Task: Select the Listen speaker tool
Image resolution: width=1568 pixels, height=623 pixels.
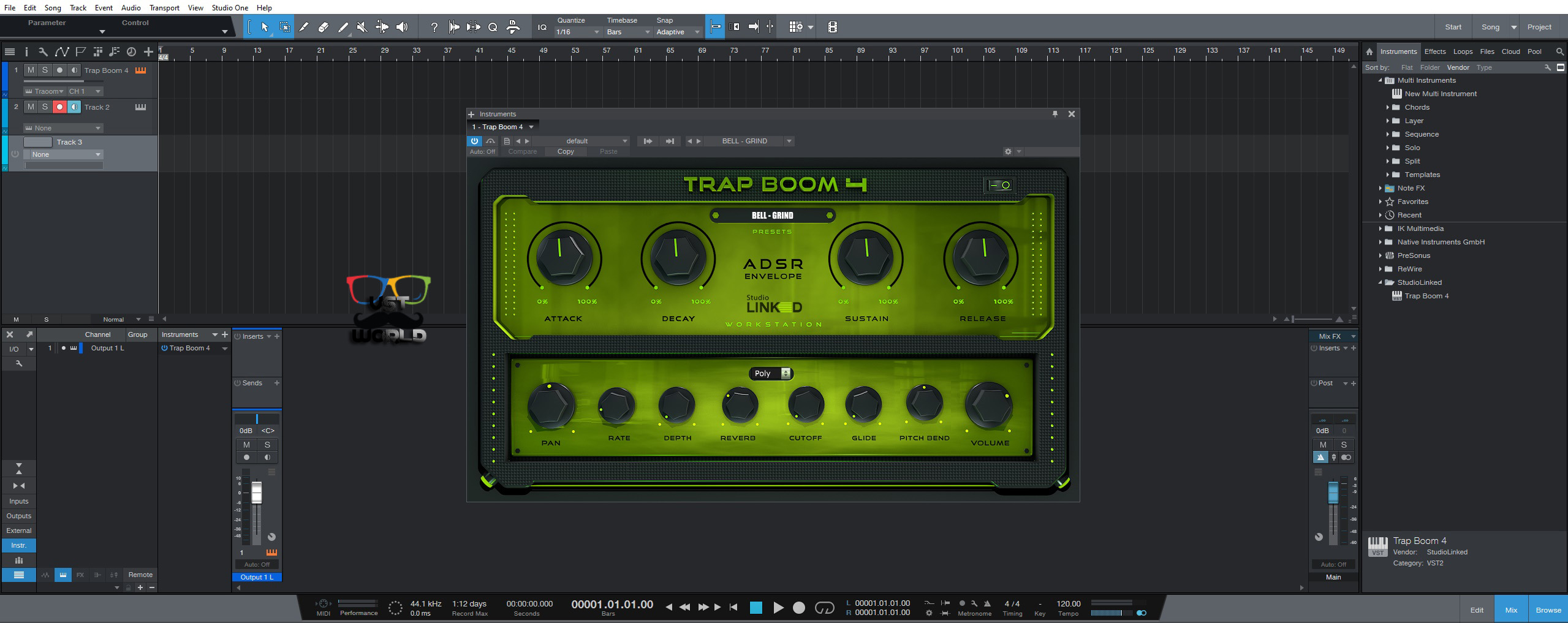Action: click(x=402, y=27)
